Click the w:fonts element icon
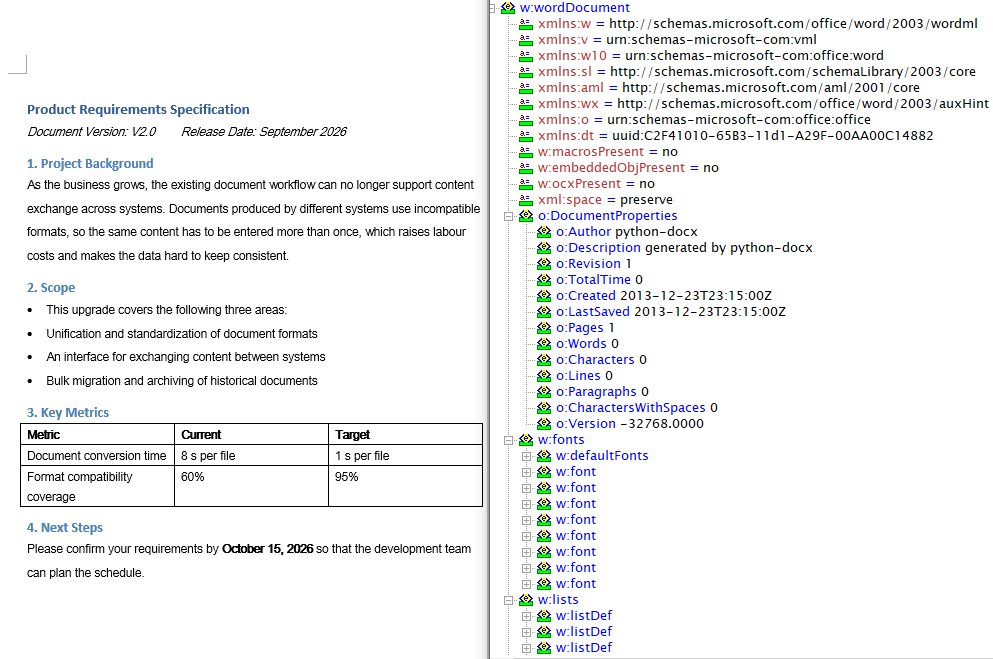Image resolution: width=993 pixels, height=659 pixels. click(x=526, y=440)
